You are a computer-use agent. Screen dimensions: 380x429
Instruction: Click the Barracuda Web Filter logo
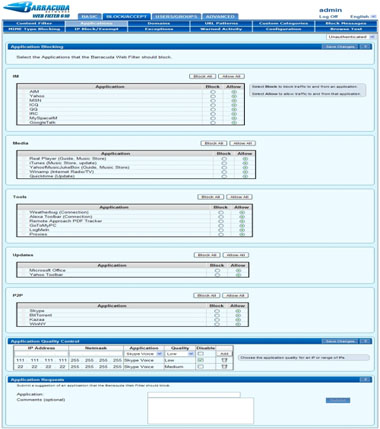click(37, 10)
